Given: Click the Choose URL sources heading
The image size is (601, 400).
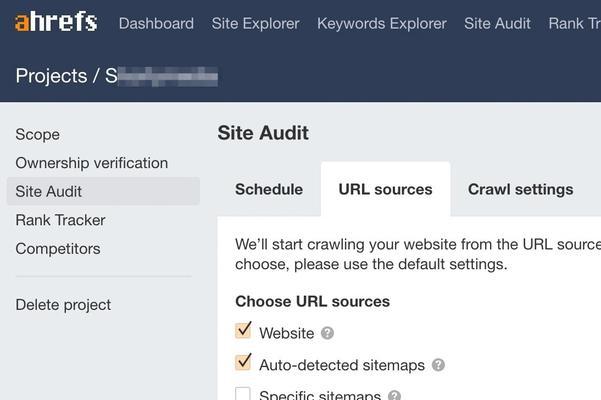Looking at the screenshot, I should (x=312, y=302).
